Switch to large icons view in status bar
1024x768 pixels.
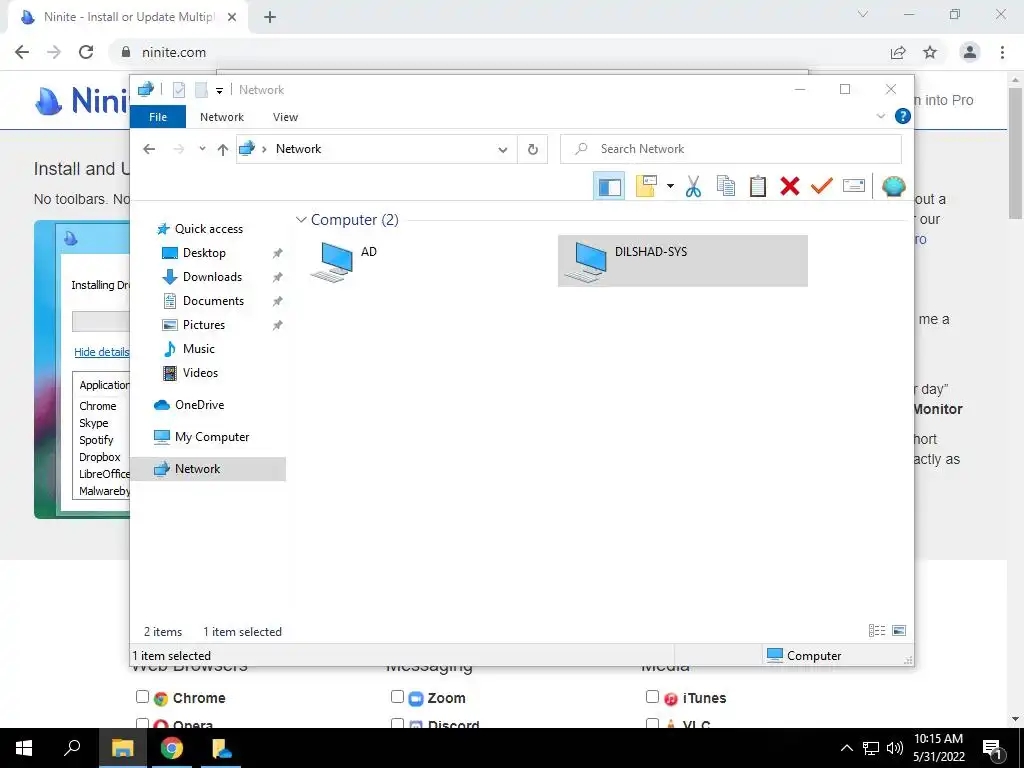(899, 630)
